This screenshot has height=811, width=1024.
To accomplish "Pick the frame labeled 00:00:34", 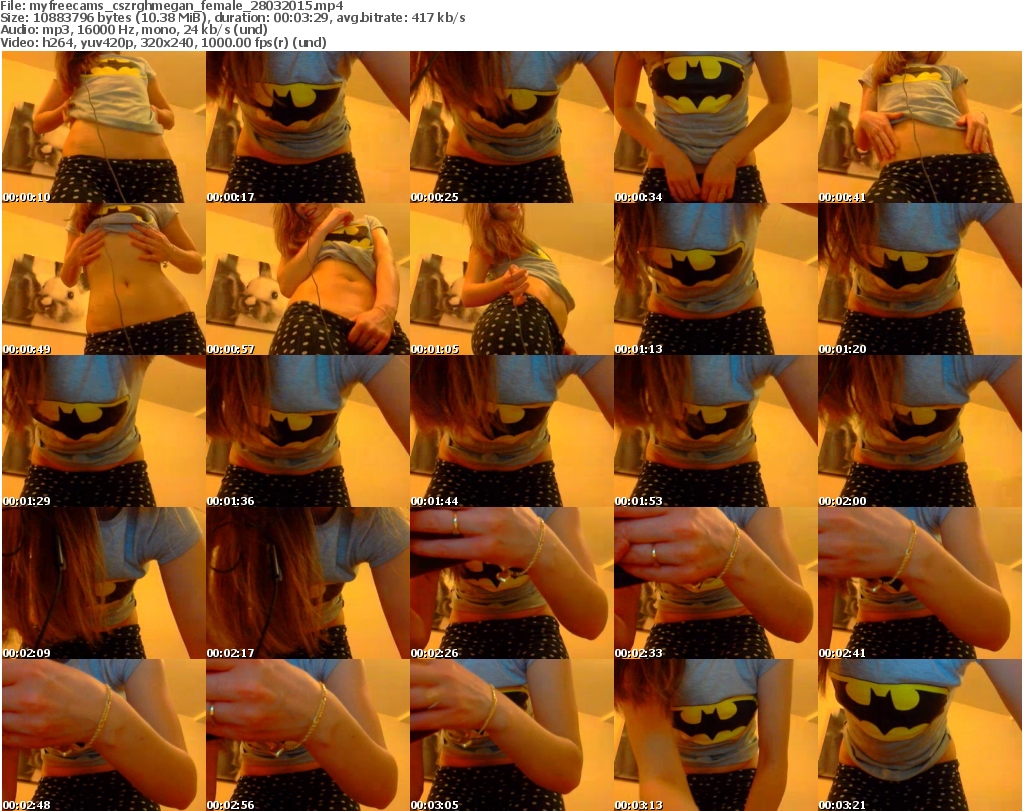I will 716,127.
